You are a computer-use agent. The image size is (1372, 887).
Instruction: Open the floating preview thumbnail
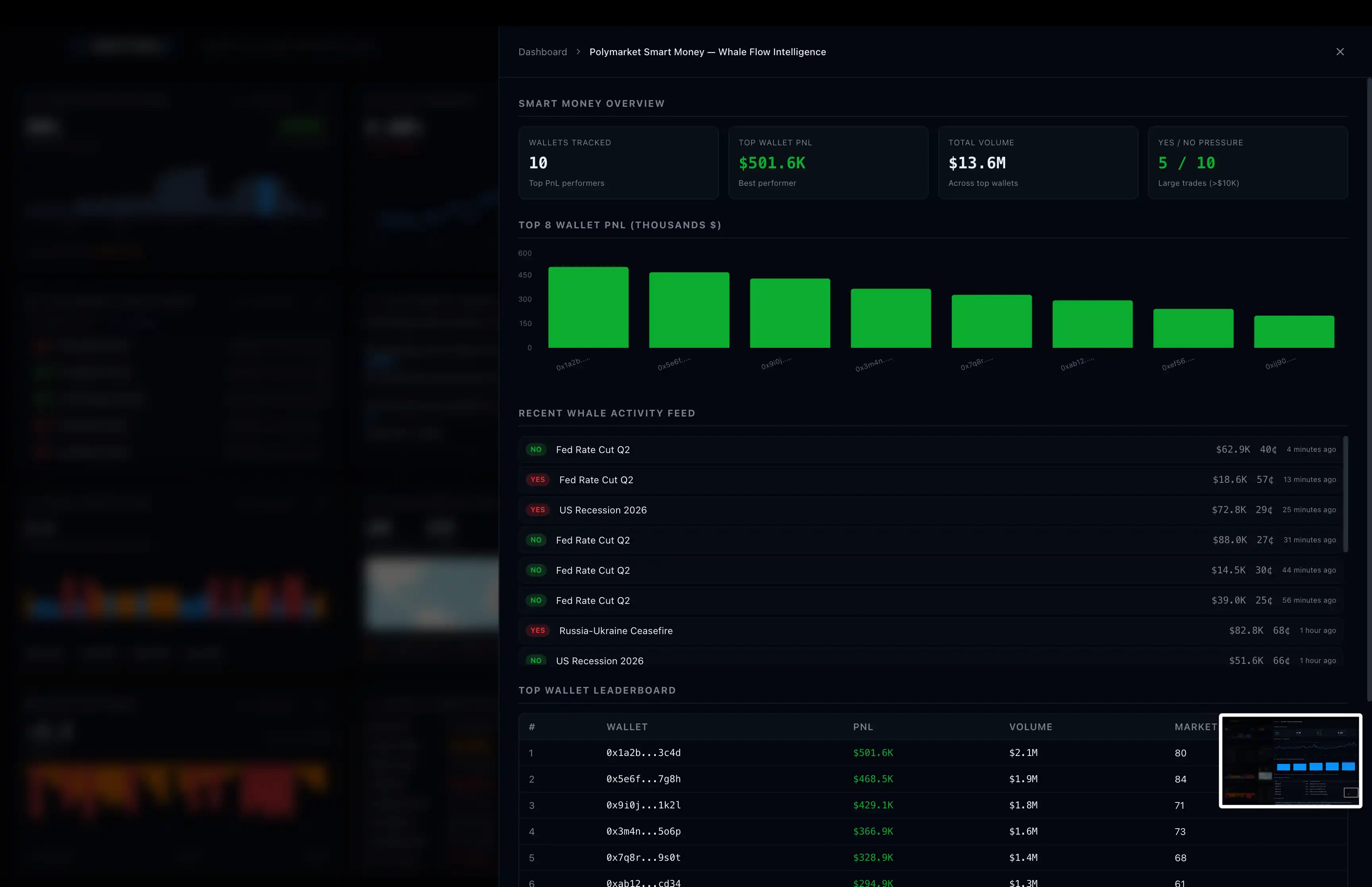coord(1290,760)
